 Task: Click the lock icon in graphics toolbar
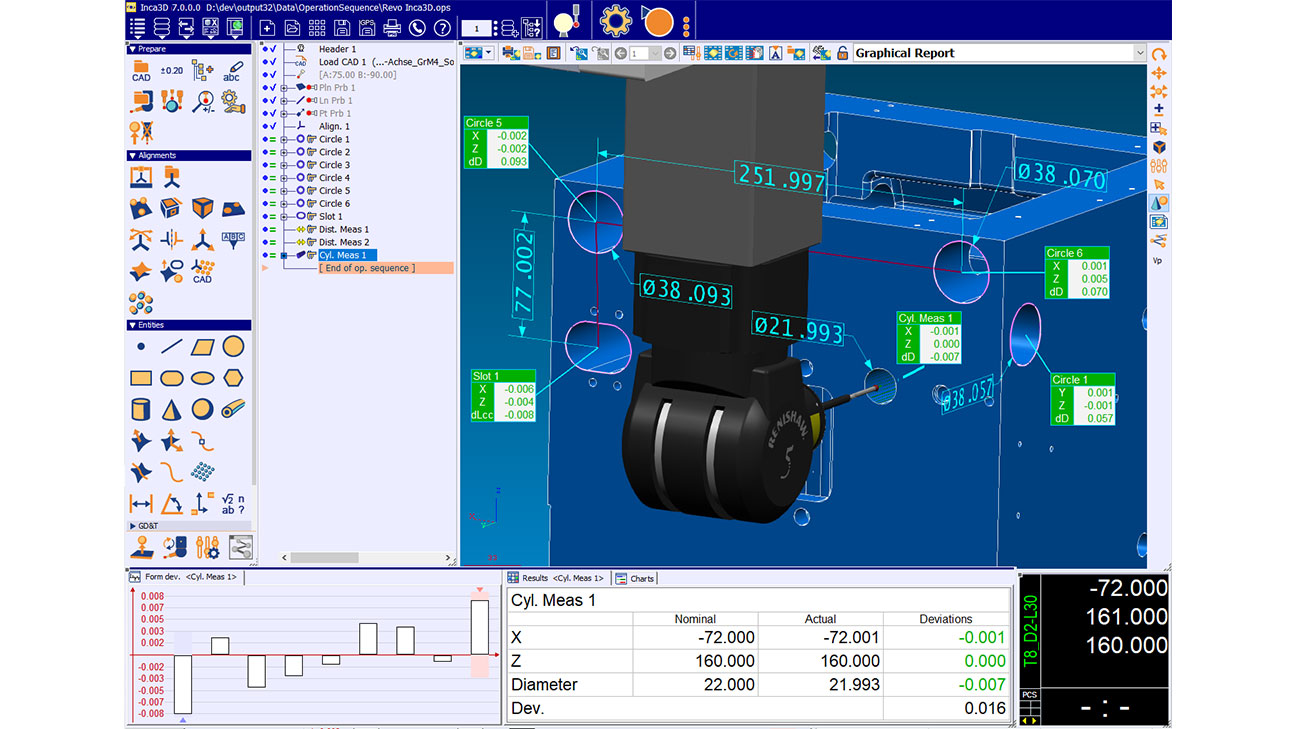click(x=843, y=53)
